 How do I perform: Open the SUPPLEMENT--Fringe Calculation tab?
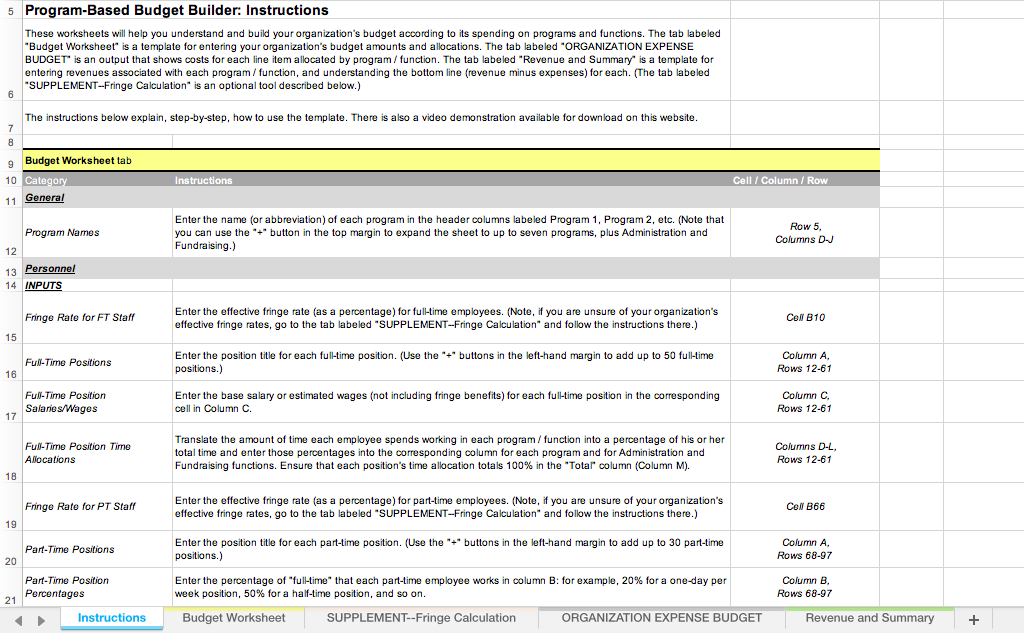click(421, 618)
